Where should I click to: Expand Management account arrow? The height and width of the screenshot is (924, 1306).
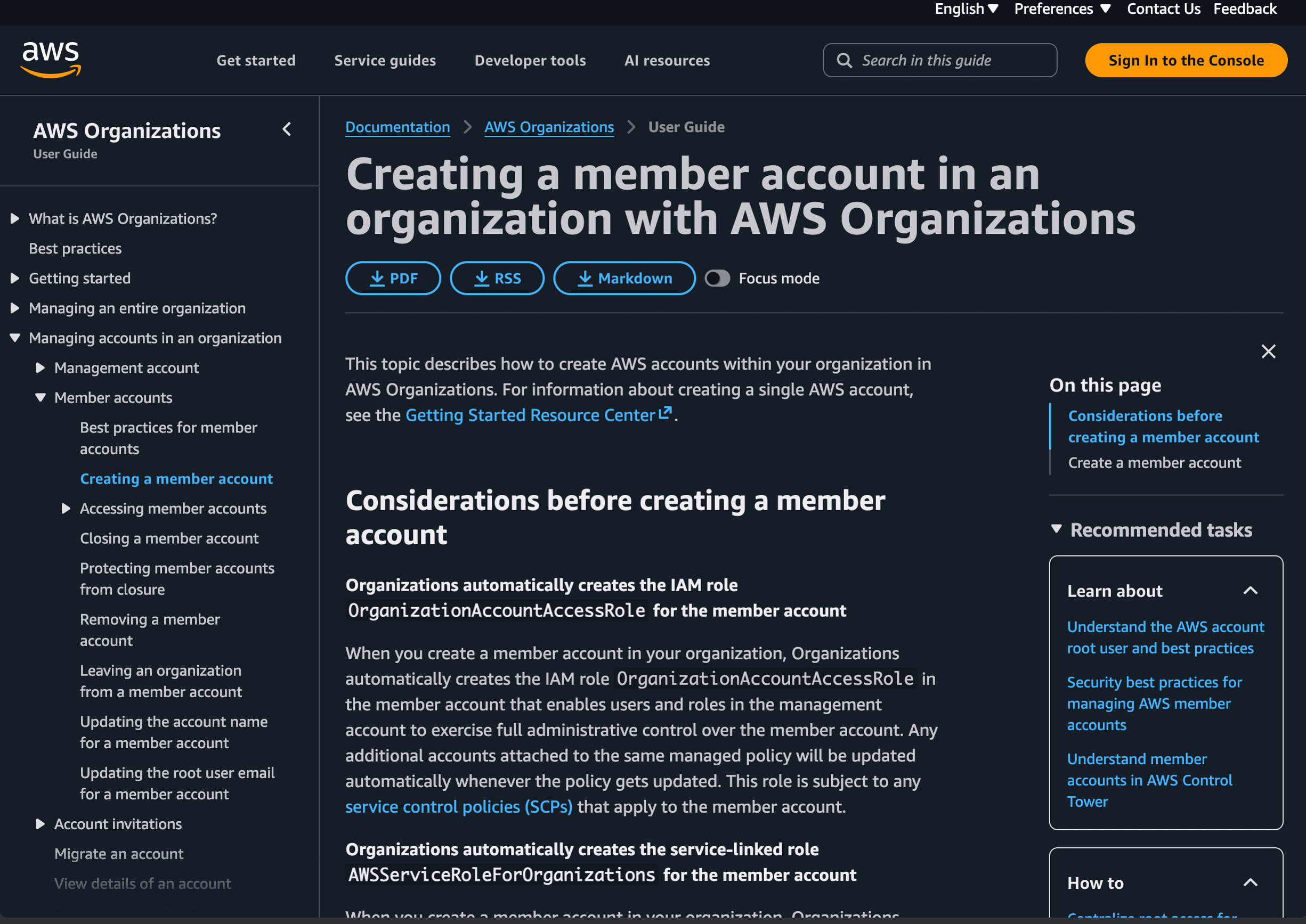(40, 368)
